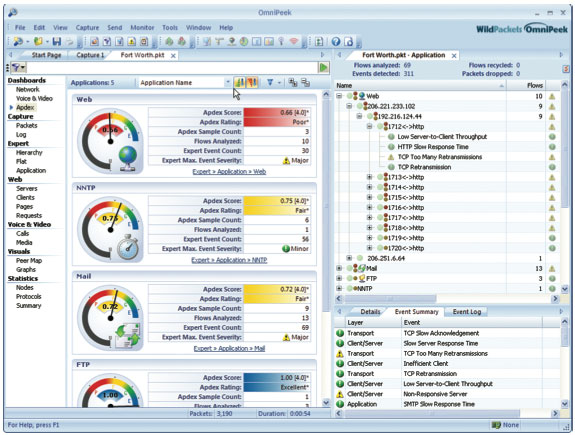Switch to the Capture 1 tab
This screenshot has width=575, height=435.
pos(90,55)
